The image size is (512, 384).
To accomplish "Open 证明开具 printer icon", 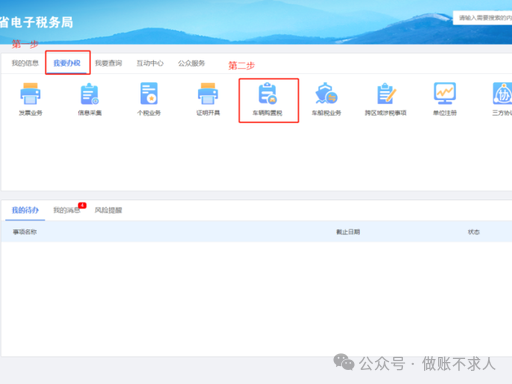I will click(x=208, y=94).
